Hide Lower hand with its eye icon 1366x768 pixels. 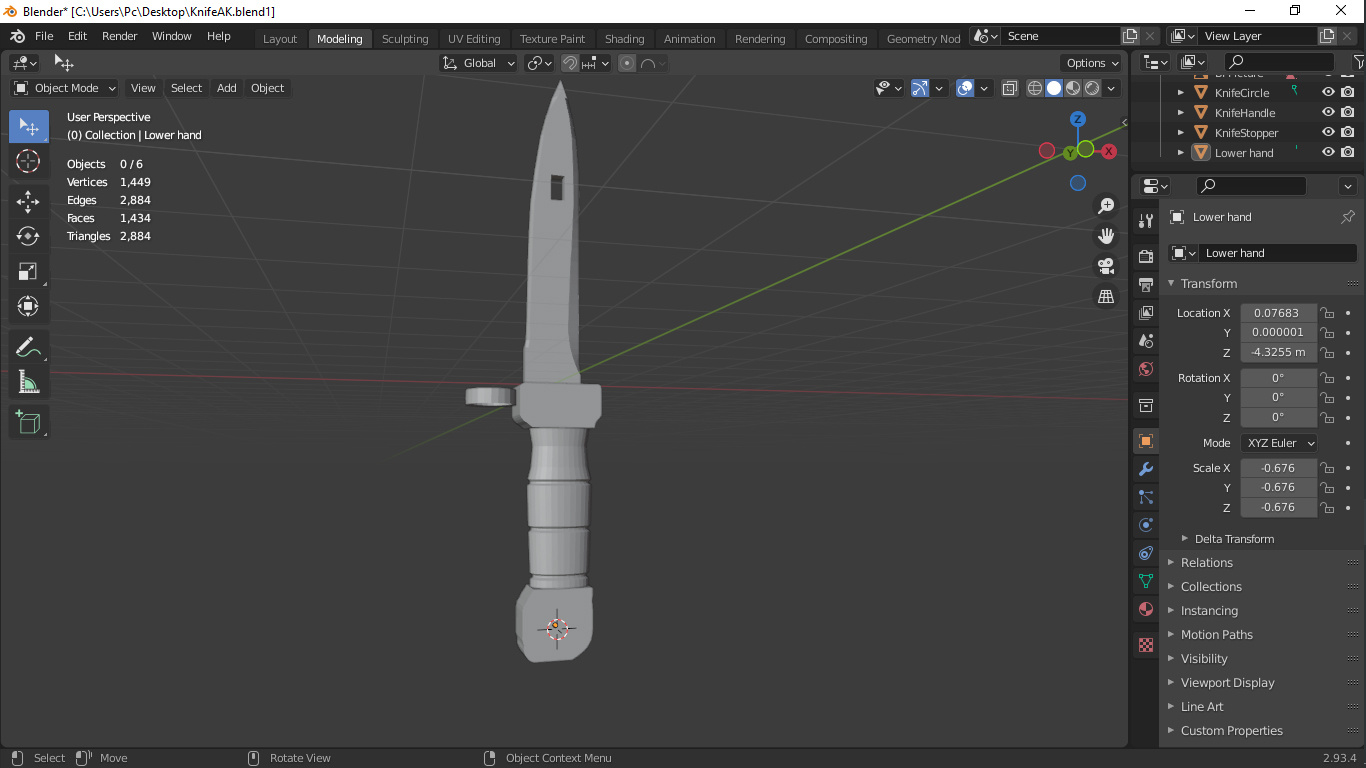pos(1328,152)
